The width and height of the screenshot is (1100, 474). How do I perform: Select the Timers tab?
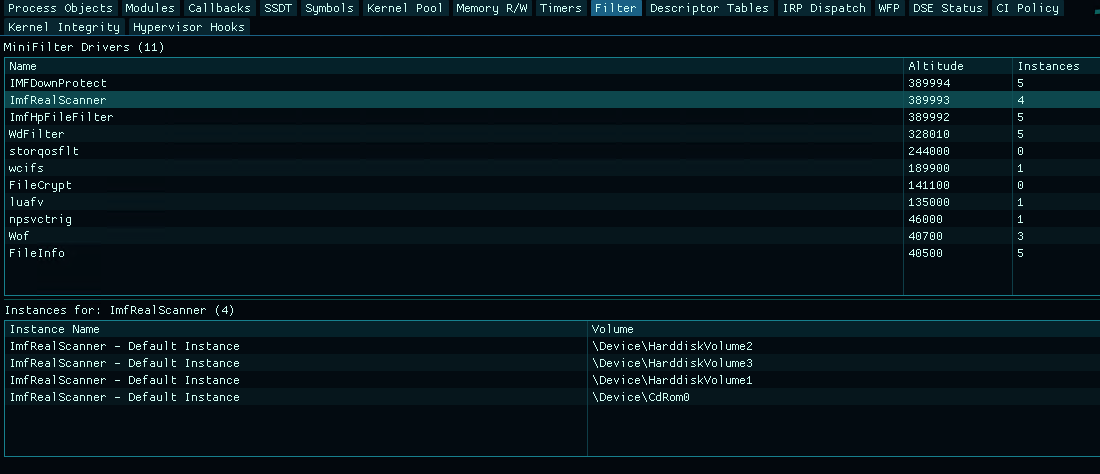pyautogui.click(x=561, y=8)
